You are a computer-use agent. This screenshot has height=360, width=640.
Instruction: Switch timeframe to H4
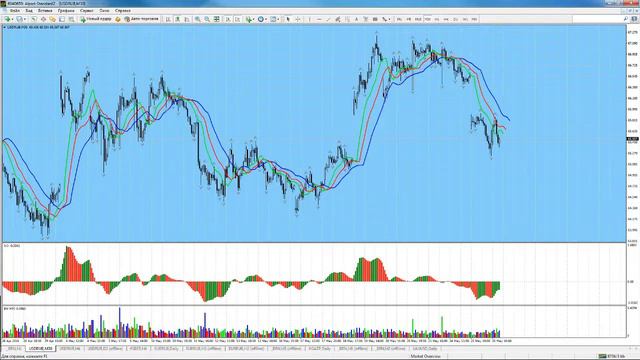[446, 19]
